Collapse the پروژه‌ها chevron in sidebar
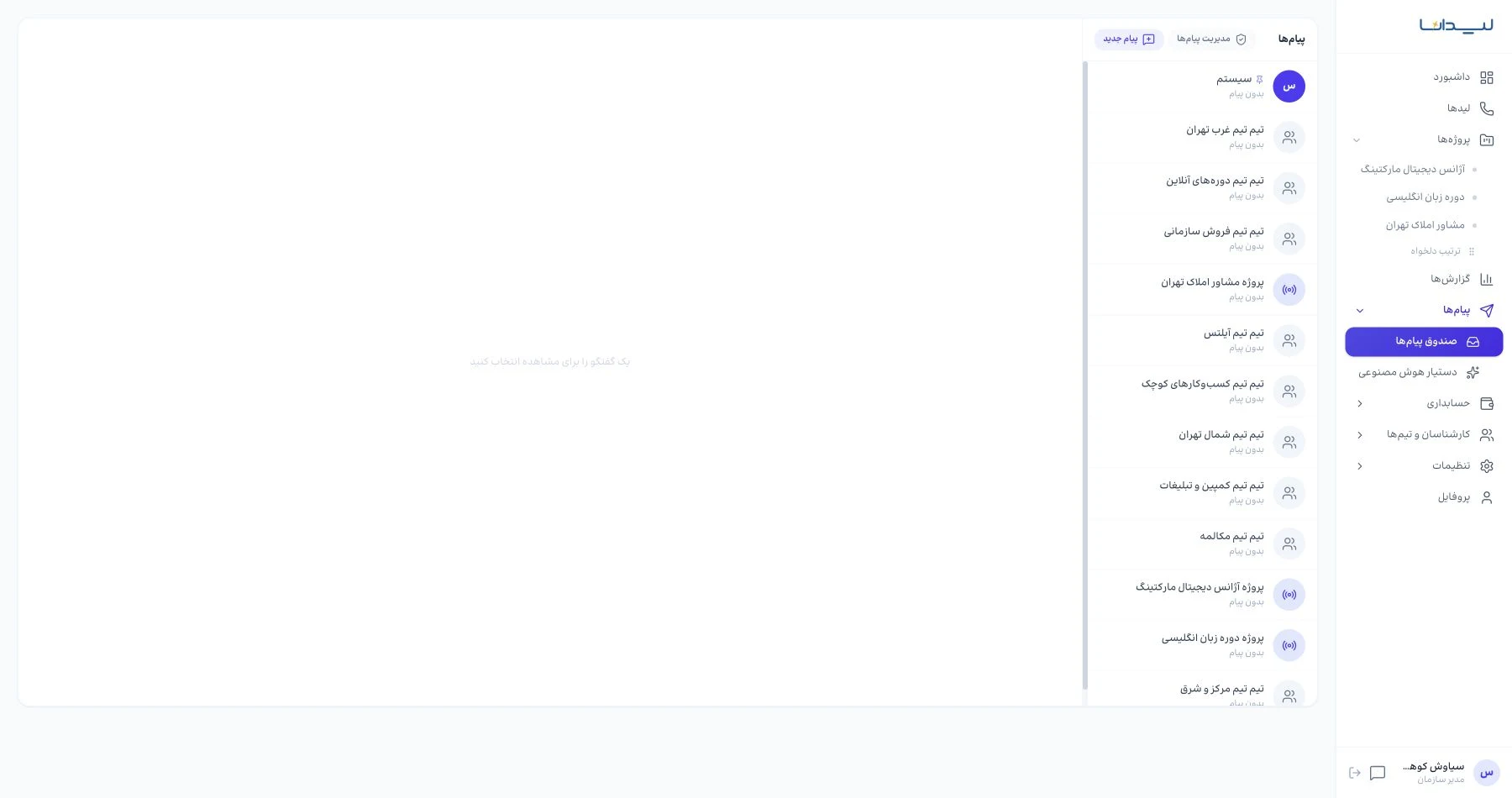This screenshot has height=798, width=1512. pos(1357,140)
